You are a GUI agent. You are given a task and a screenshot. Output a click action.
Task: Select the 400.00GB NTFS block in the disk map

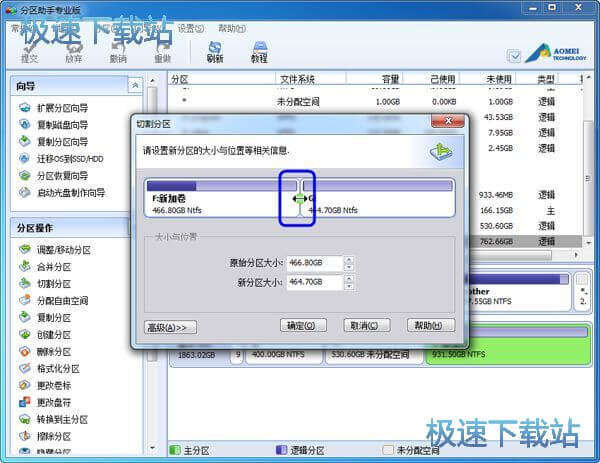(x=283, y=355)
